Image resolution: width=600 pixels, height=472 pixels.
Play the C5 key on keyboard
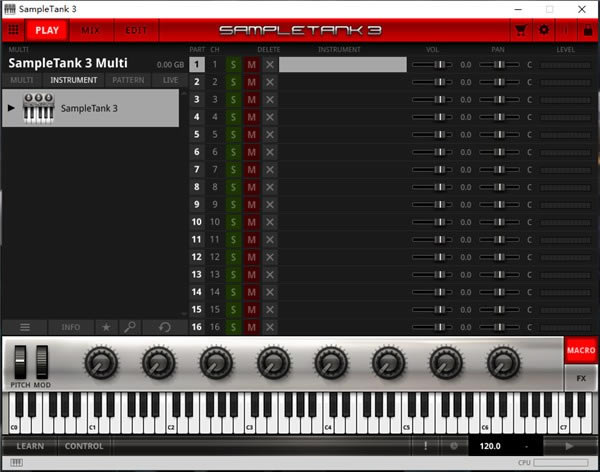[x=406, y=423]
